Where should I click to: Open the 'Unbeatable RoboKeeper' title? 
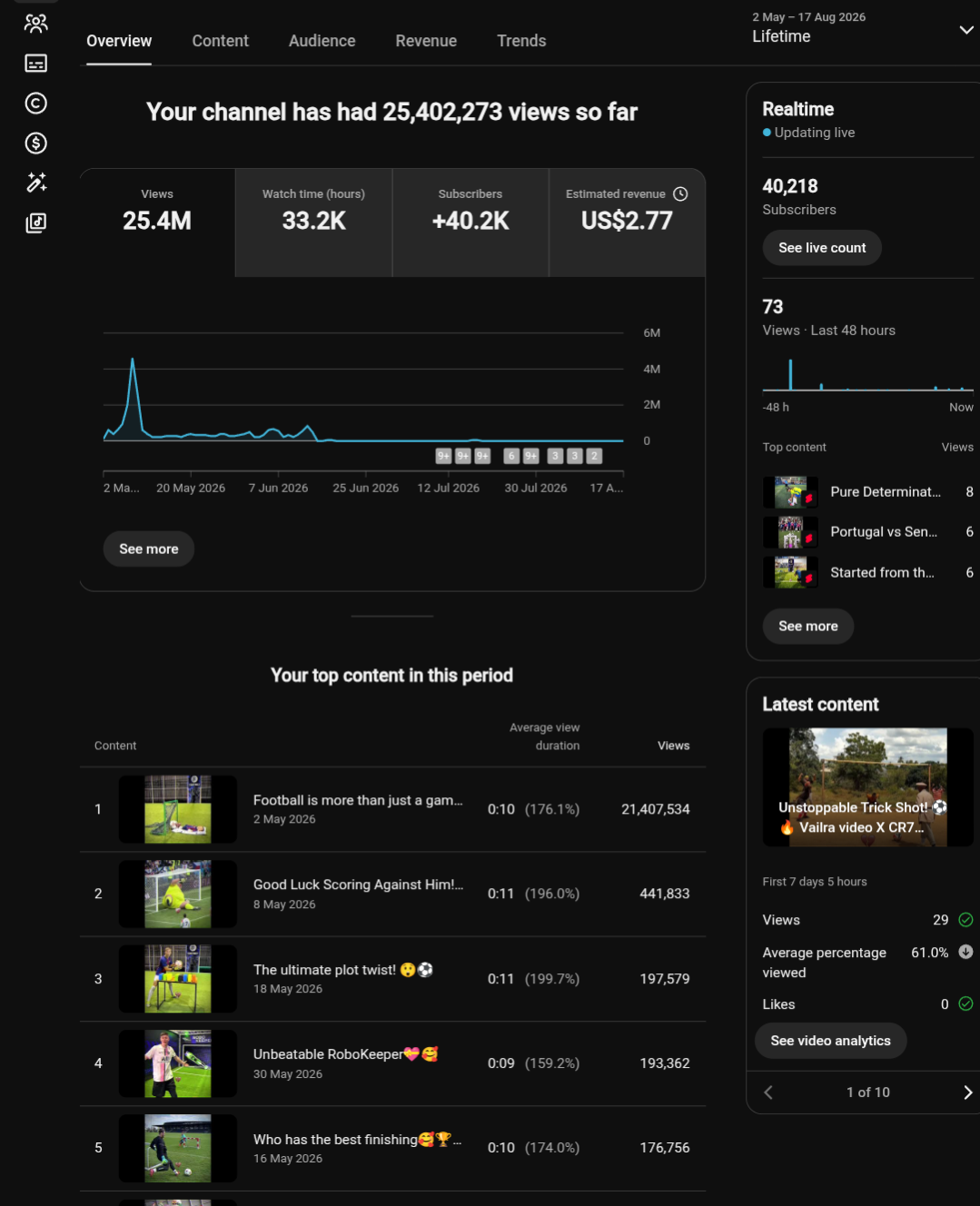pos(346,1054)
